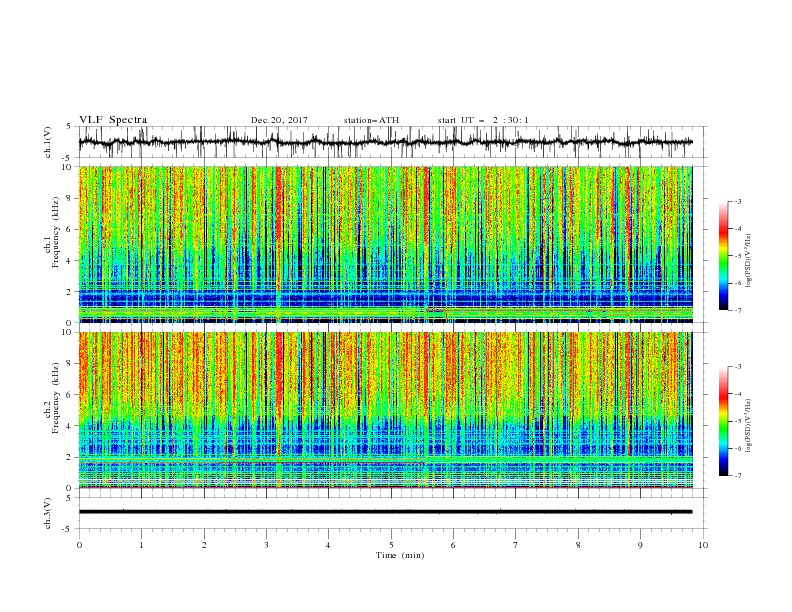Click the ch.3 flat waveform trace
Screen dimensions: 792x612
point(385,512)
